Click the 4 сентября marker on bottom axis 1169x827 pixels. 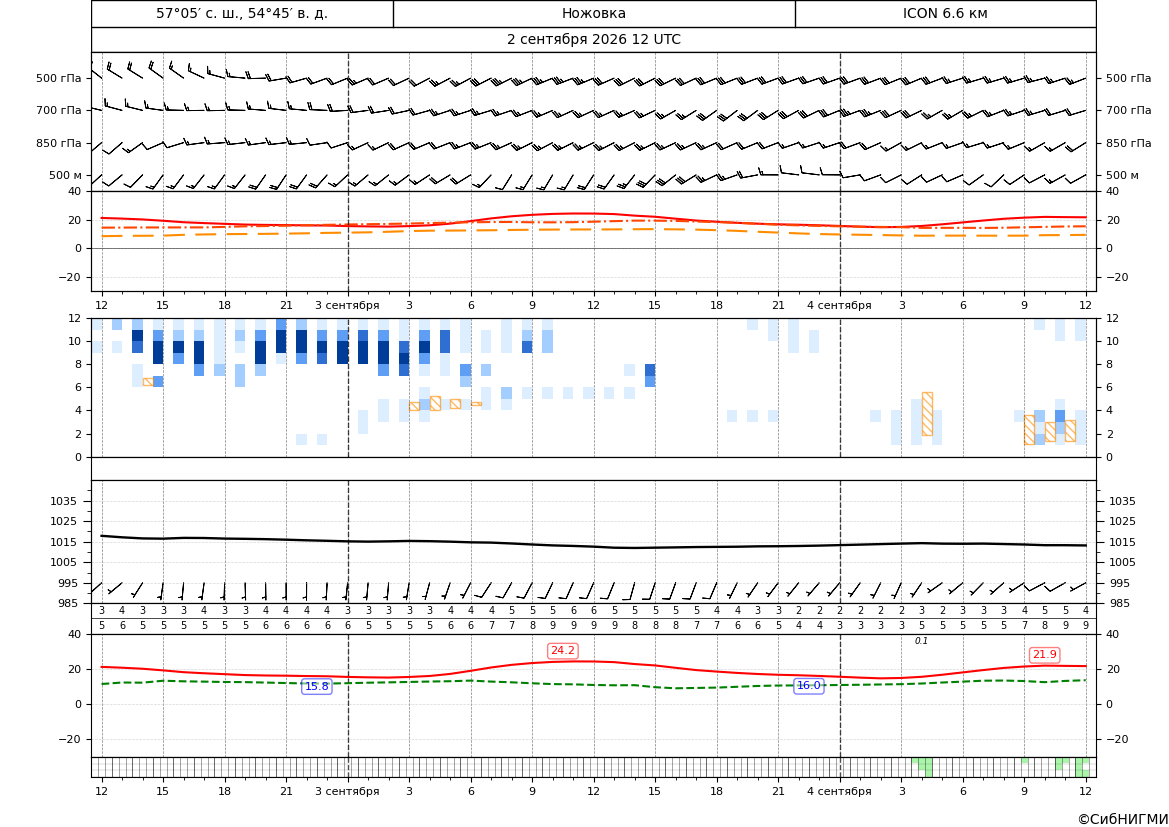(x=839, y=791)
